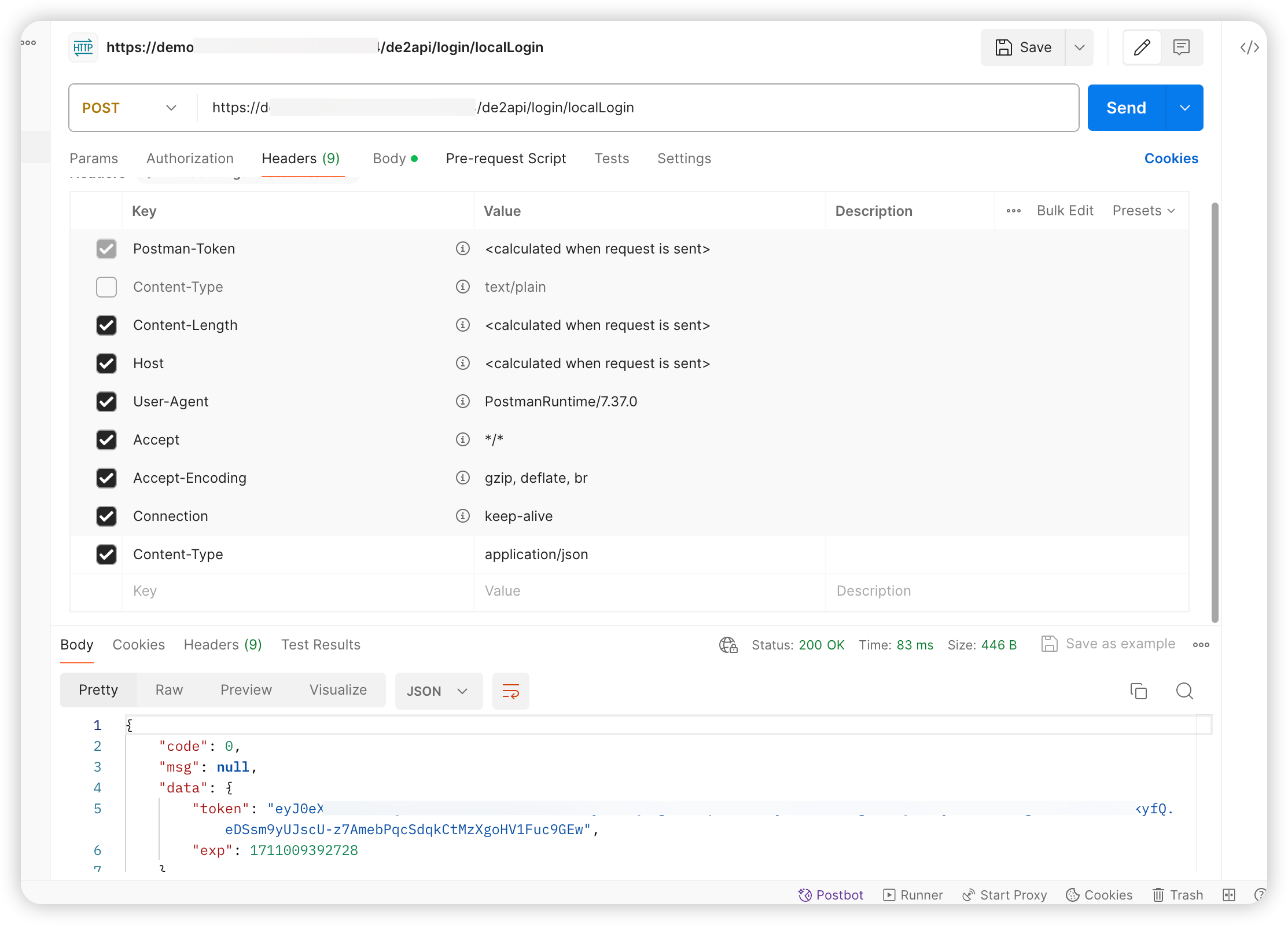
Task: Open the Collection Runner from status bar
Action: [x=913, y=895]
